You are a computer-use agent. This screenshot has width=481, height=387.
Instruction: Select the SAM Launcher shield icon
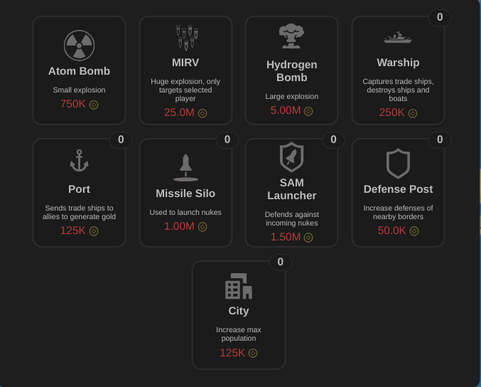pos(292,157)
